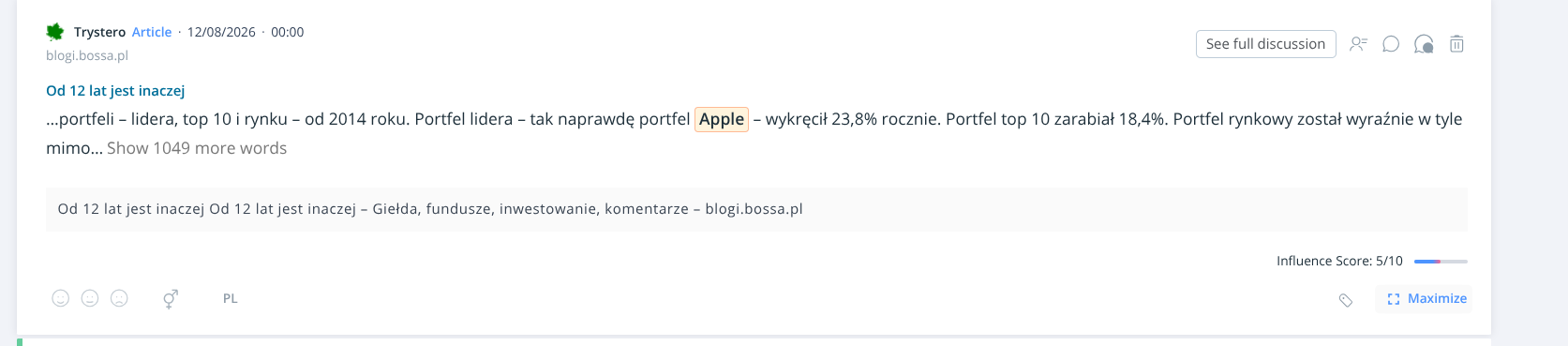
Task: Click the single speech bubble comment icon
Action: pos(1391,44)
